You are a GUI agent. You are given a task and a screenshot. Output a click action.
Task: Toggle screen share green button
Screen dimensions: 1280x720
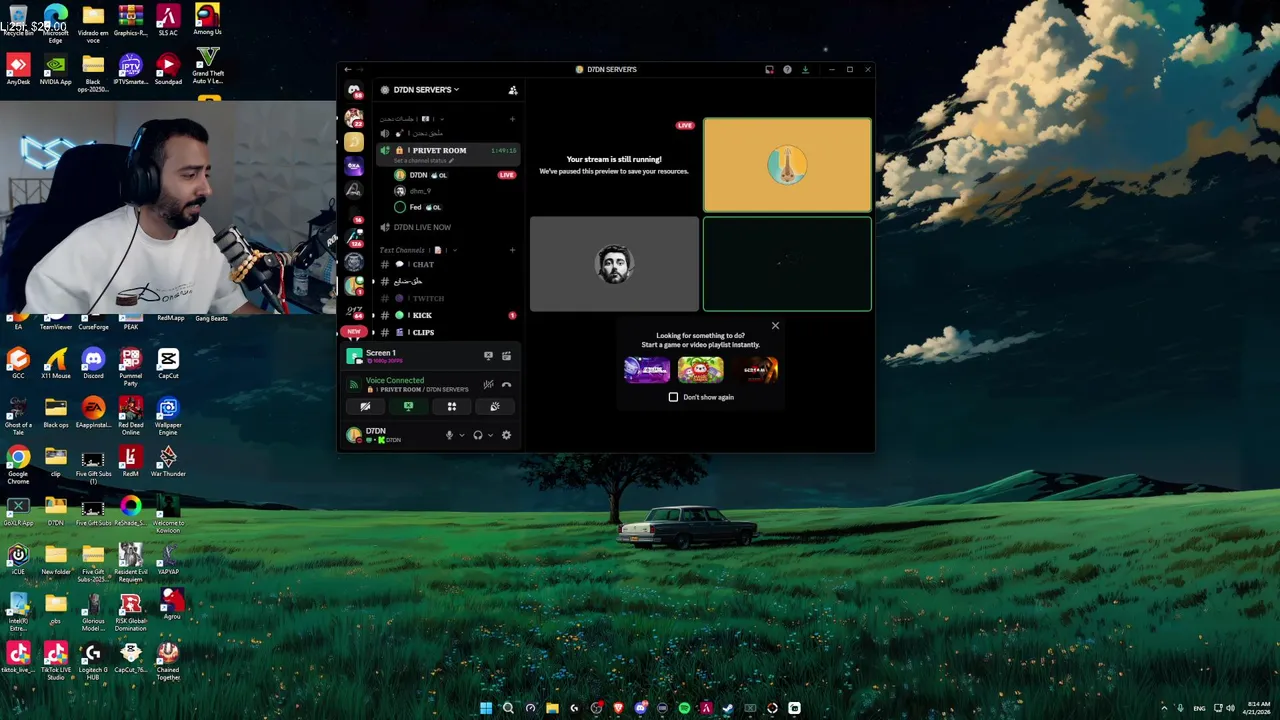(x=408, y=406)
